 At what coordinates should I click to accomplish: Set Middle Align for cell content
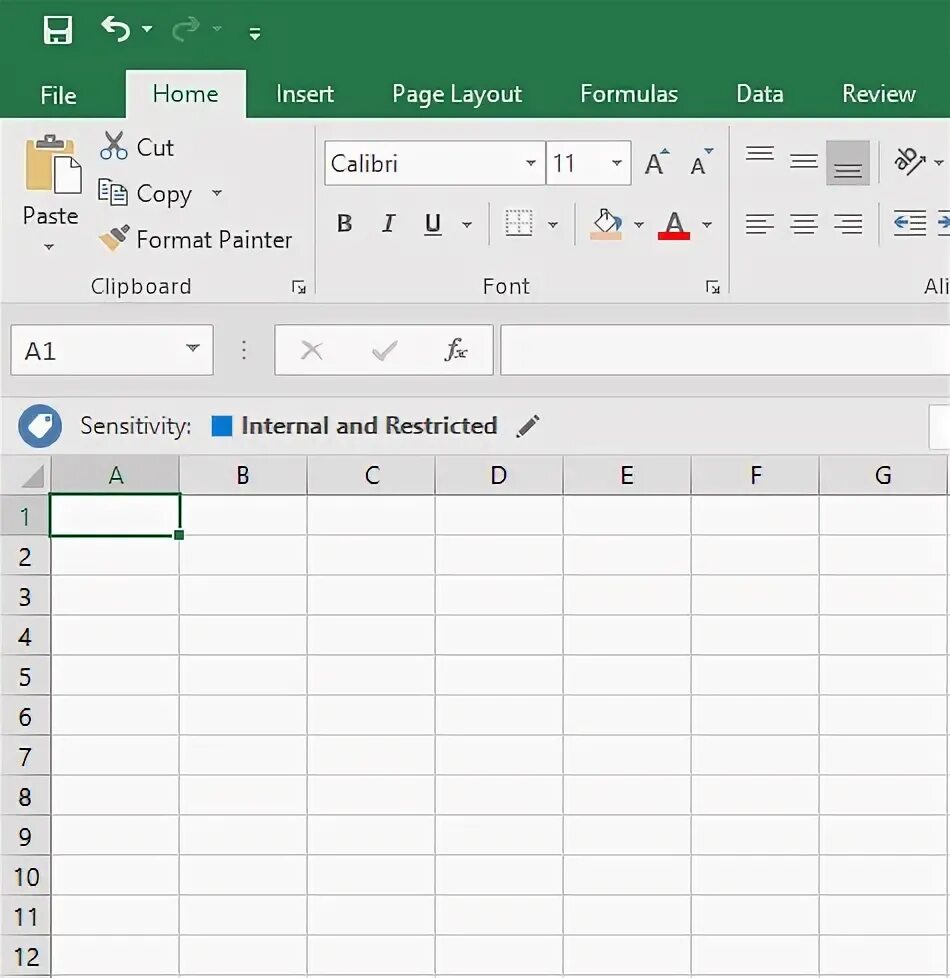(803, 162)
